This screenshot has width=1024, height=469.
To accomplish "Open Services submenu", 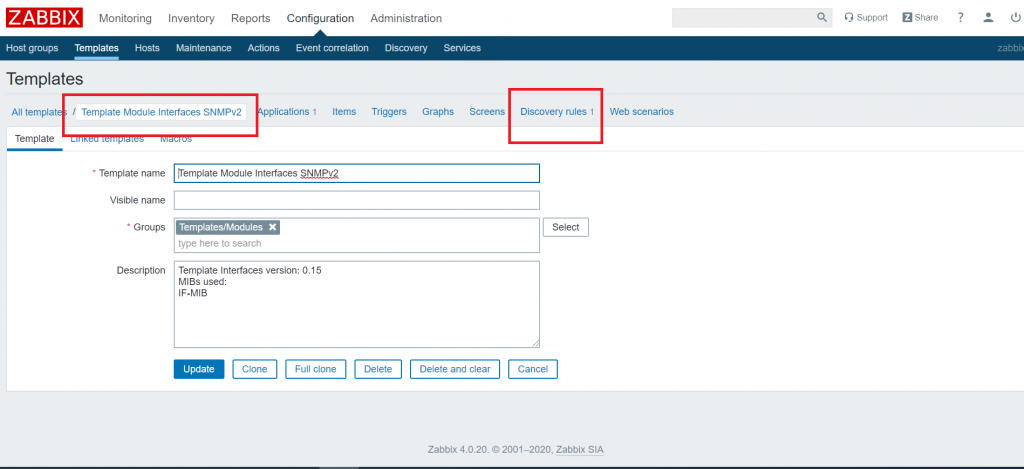I will click(462, 48).
